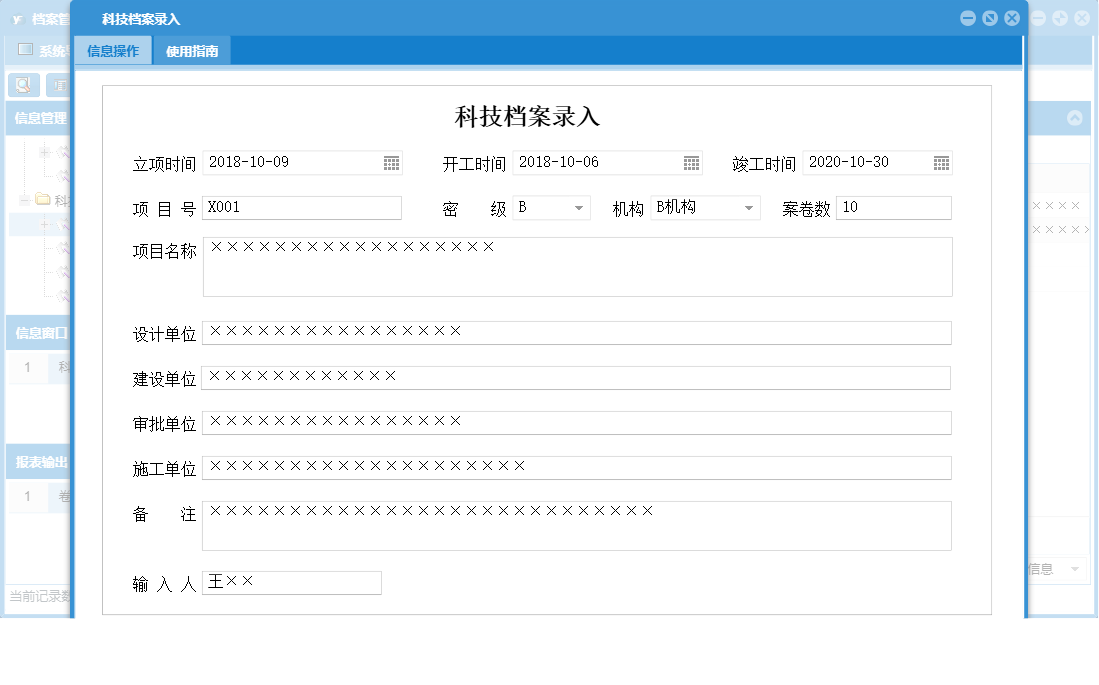Click the 输入人 field showing 王××
1099x685 pixels.
[x=290, y=582]
